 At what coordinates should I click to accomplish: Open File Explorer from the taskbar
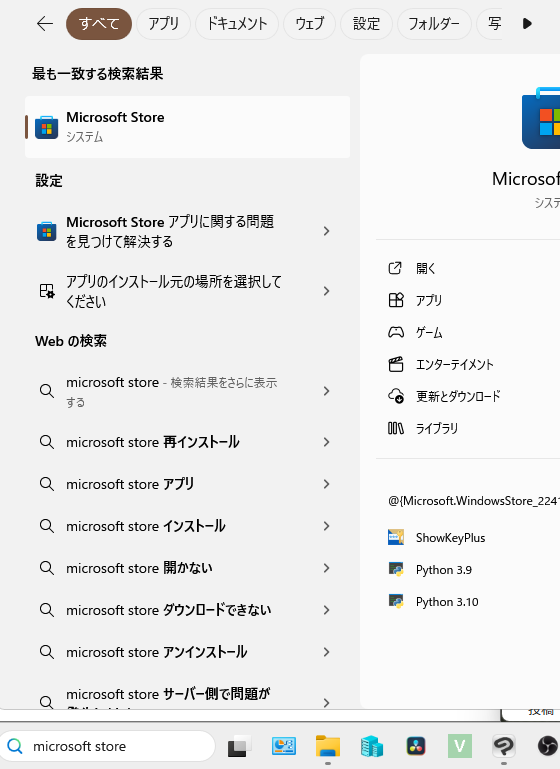[328, 746]
